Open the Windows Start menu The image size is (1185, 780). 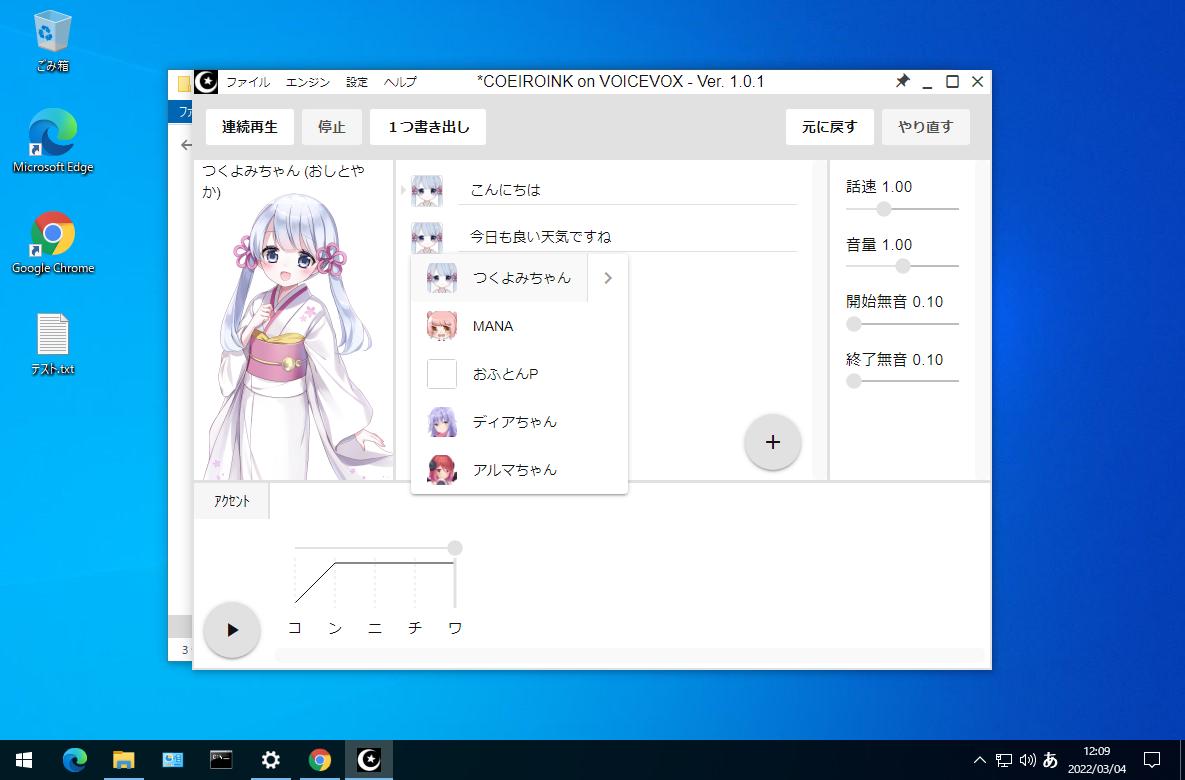coord(24,760)
